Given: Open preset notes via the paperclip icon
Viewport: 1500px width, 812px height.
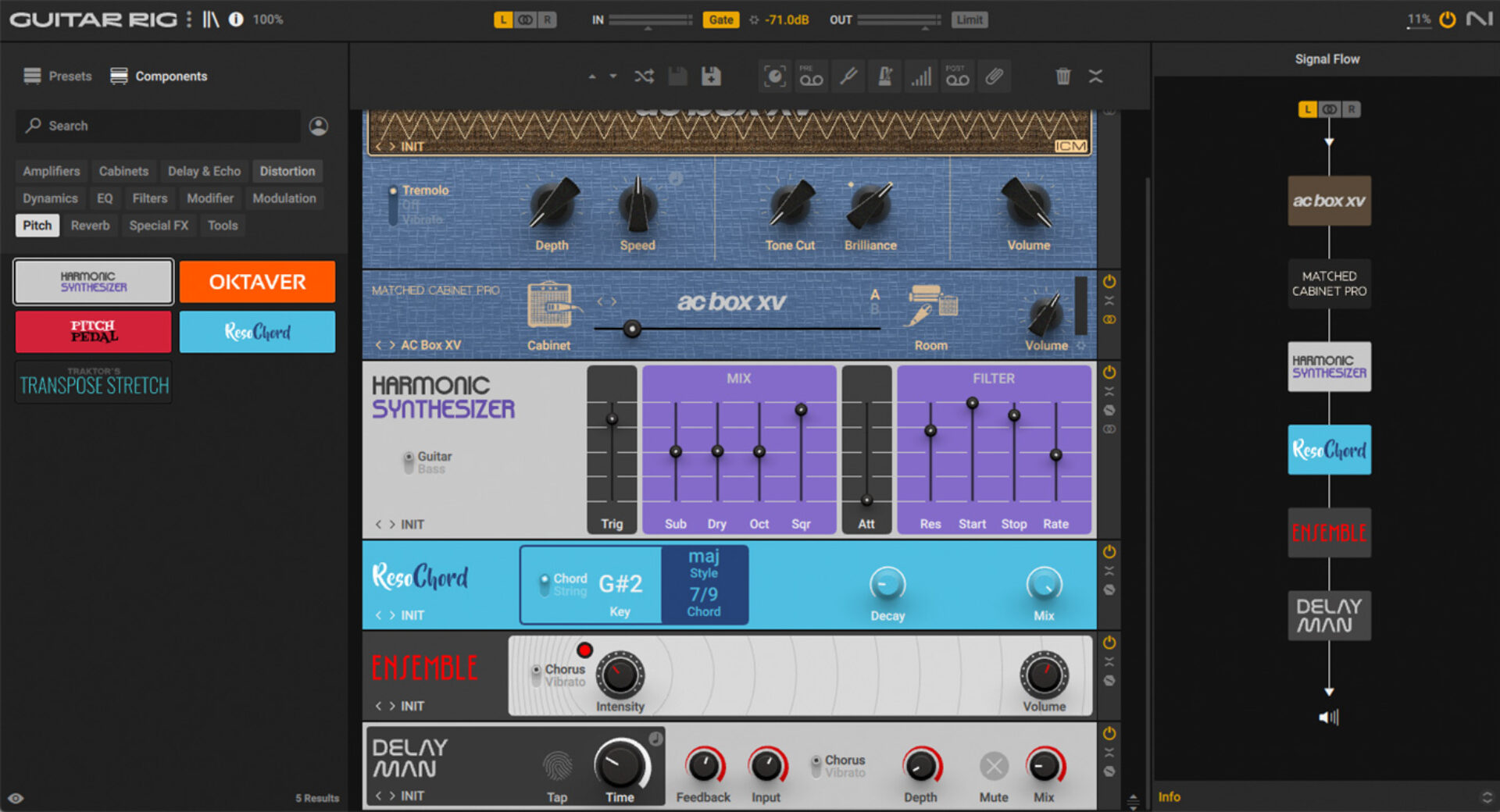Looking at the screenshot, I should point(995,76).
